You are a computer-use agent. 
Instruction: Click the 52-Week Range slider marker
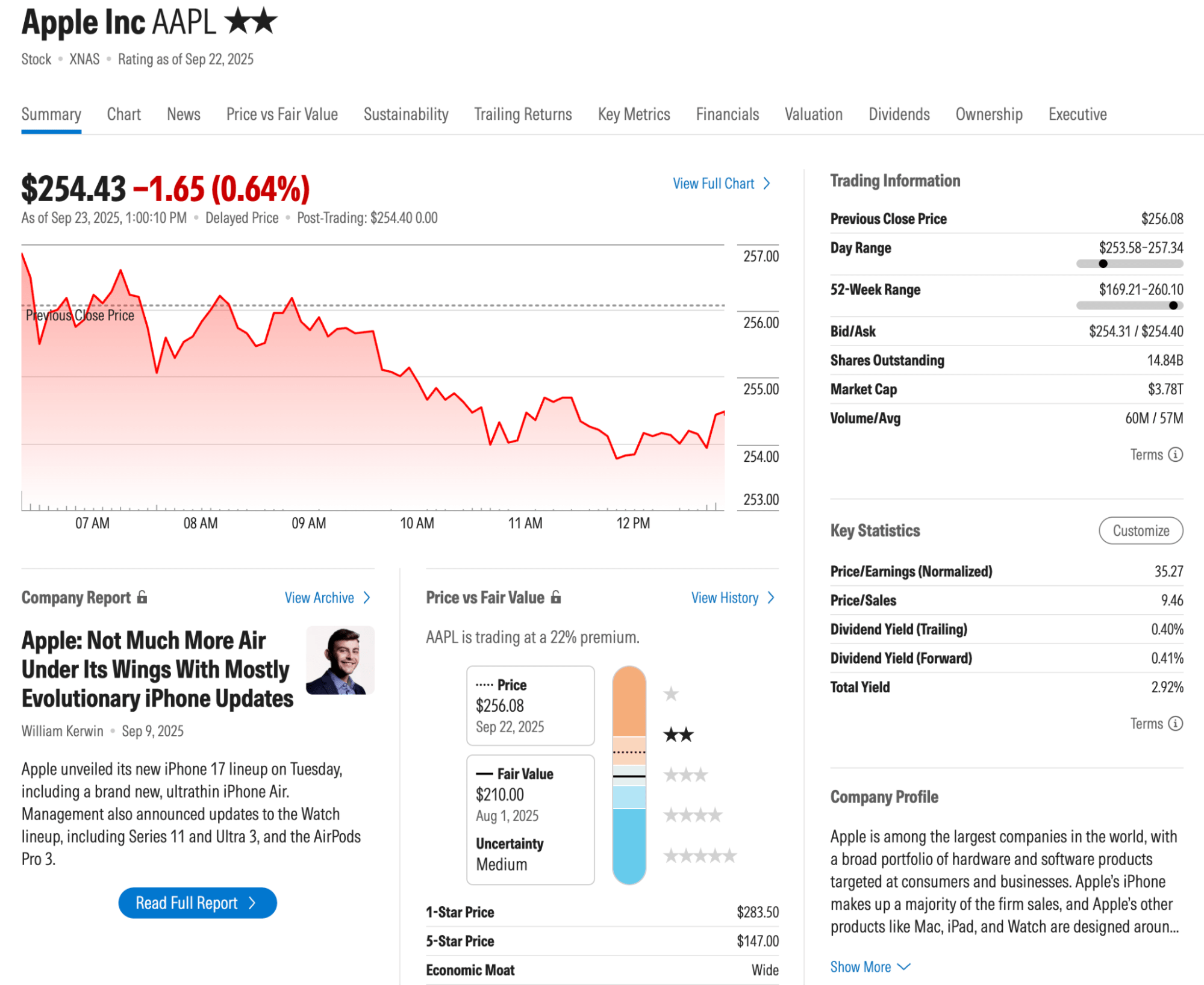pos(1173,305)
